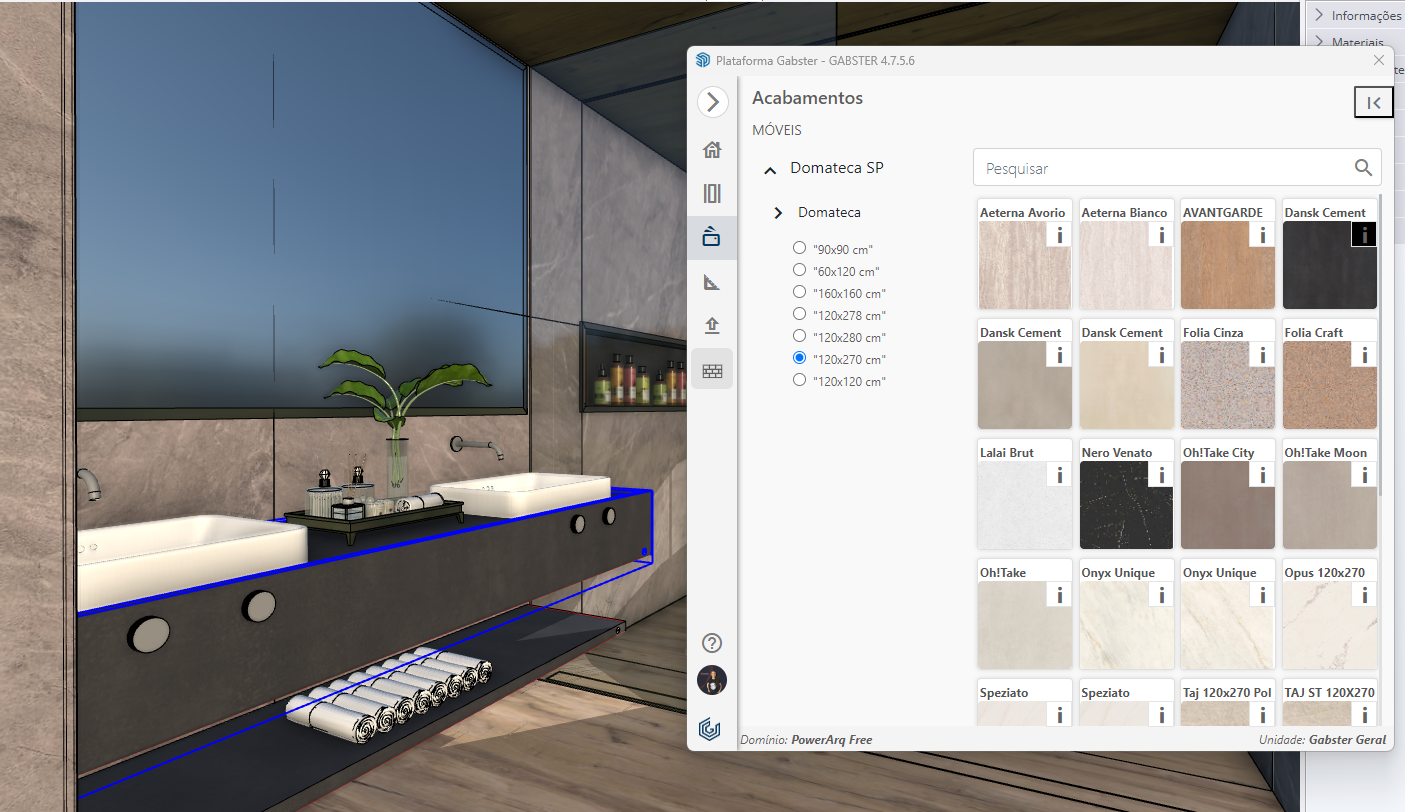1405x812 pixels.
Task: Click the Gabster logo at sidebar bottom
Action: tap(712, 727)
